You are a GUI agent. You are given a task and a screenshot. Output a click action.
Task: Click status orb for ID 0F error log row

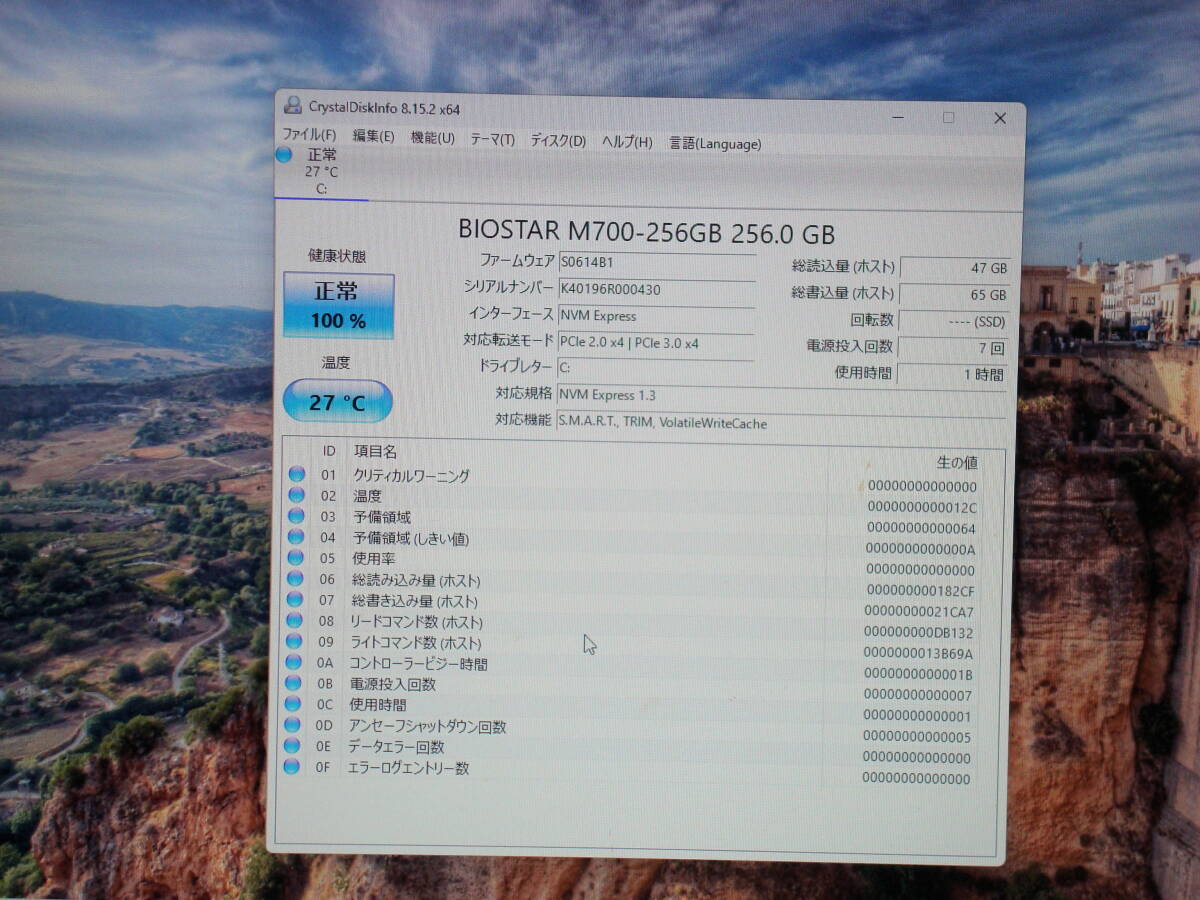pos(291,767)
